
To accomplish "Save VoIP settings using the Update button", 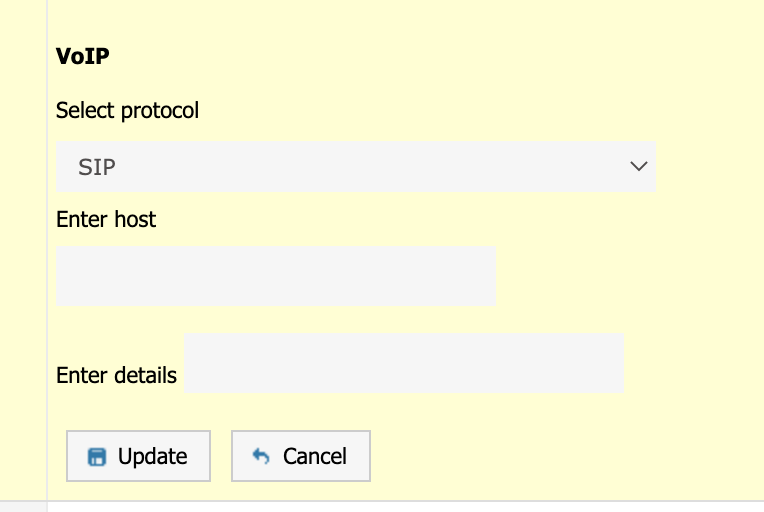I will click(x=138, y=457).
